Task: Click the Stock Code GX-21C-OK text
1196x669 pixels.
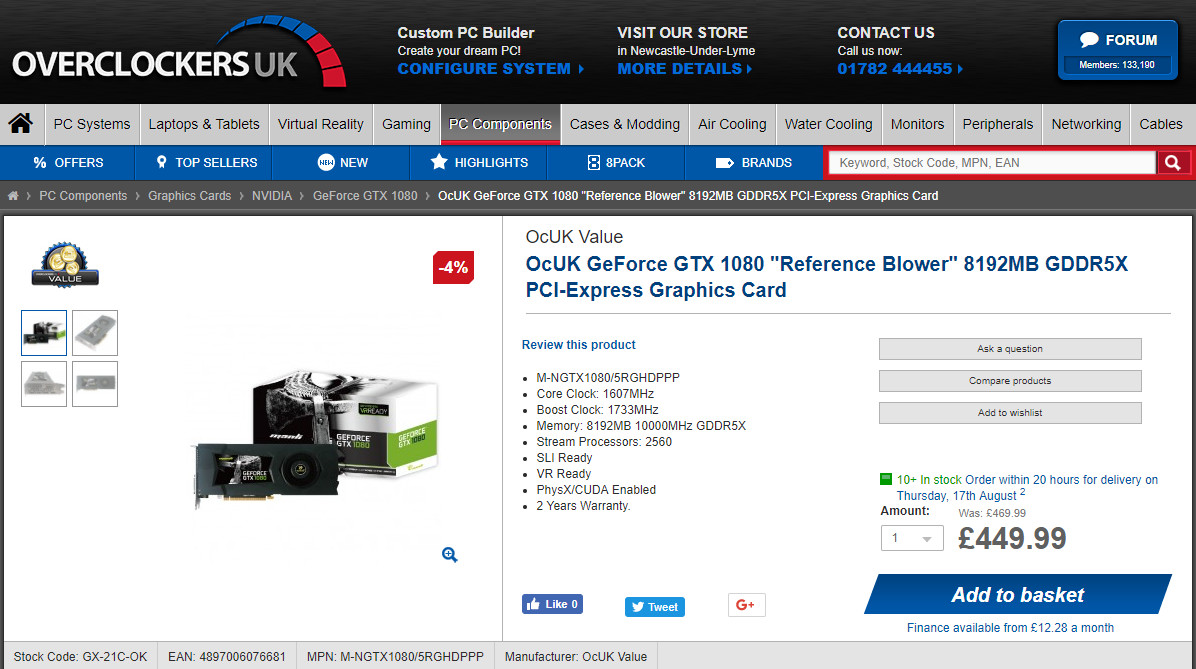Action: coord(80,657)
